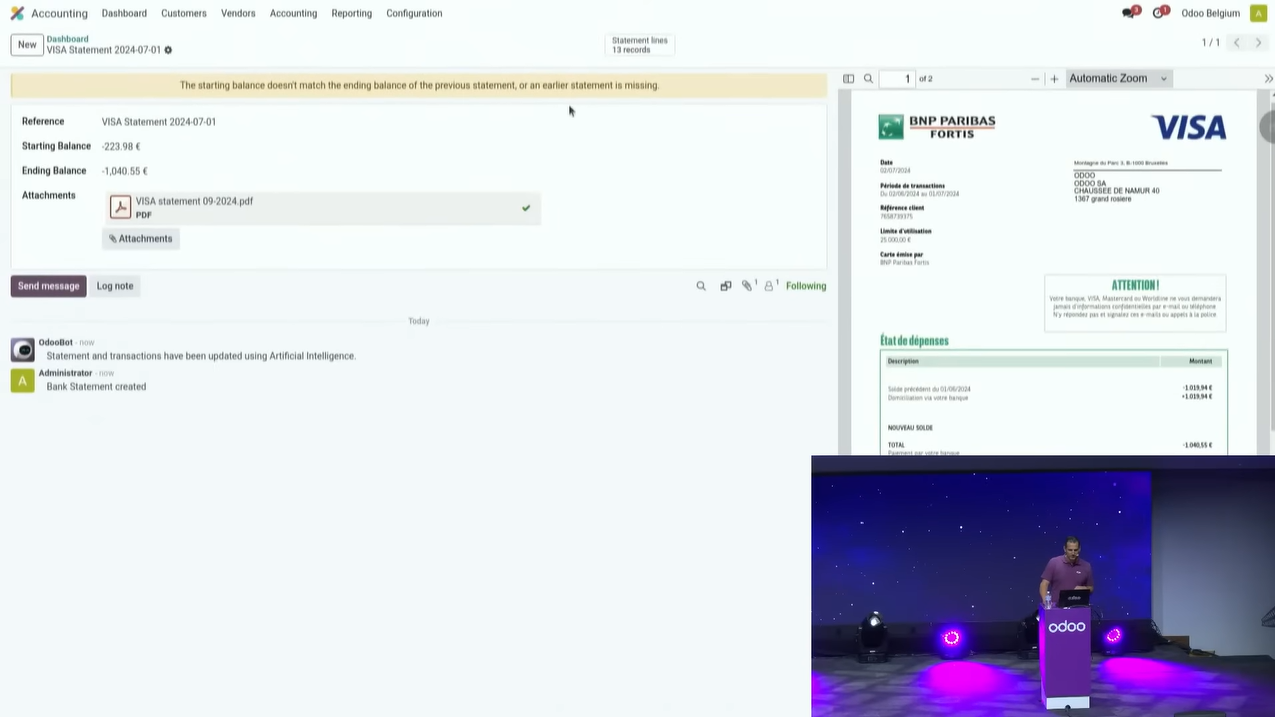Open chatter attachments paperclip icon

click(747, 286)
